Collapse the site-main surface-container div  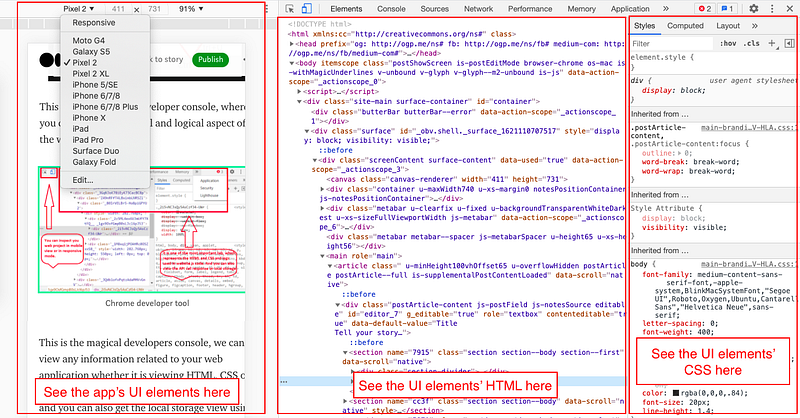point(299,102)
